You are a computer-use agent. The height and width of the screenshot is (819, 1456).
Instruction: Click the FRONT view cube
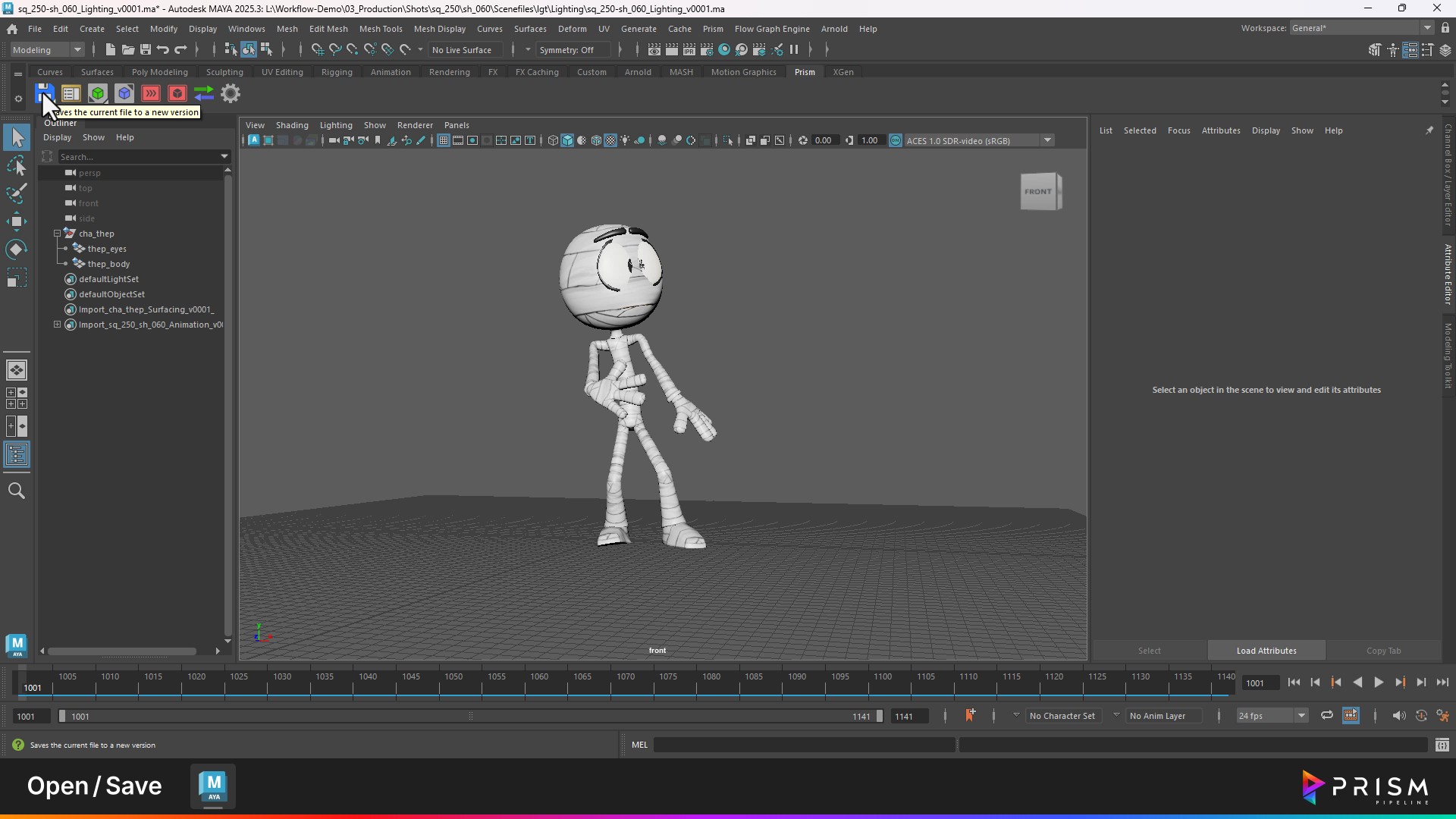click(x=1040, y=191)
